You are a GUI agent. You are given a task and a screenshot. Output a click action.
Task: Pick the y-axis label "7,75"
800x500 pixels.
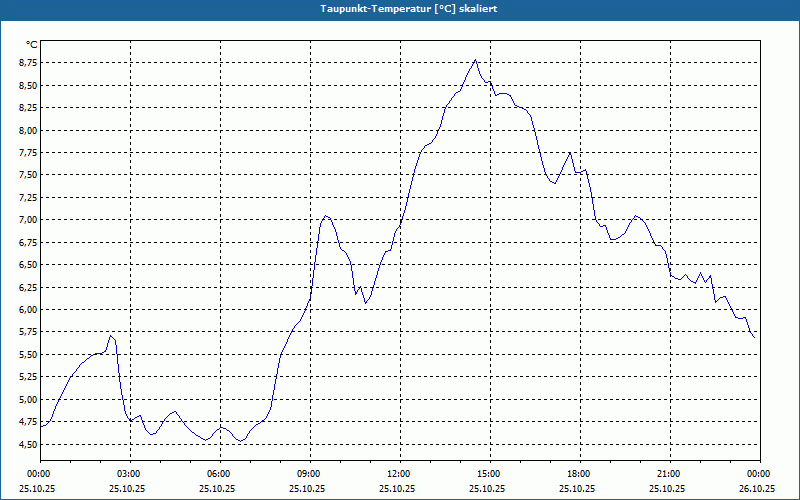point(28,153)
